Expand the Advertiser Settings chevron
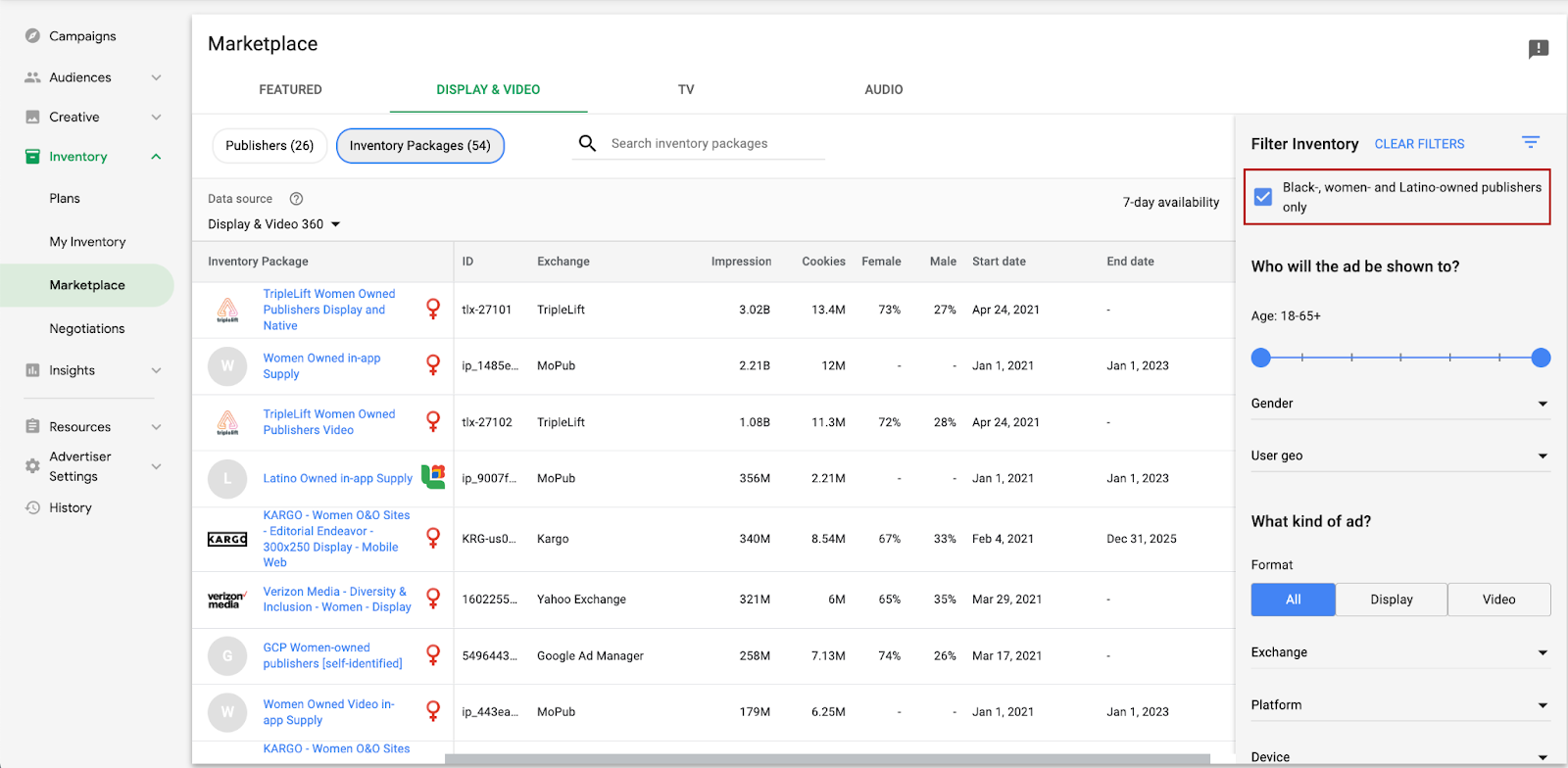The width and height of the screenshot is (1568, 768). coord(156,466)
